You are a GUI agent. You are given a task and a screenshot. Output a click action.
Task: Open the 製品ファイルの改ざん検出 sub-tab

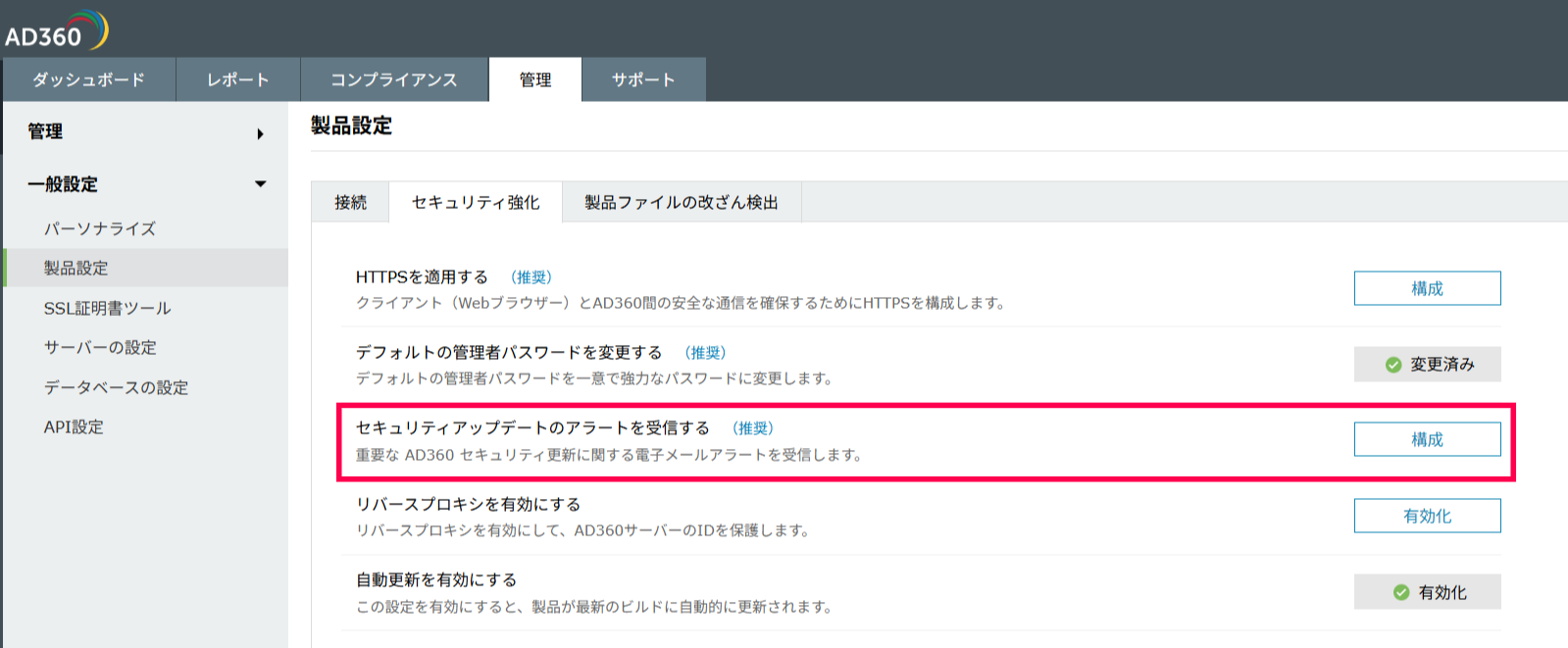click(682, 202)
